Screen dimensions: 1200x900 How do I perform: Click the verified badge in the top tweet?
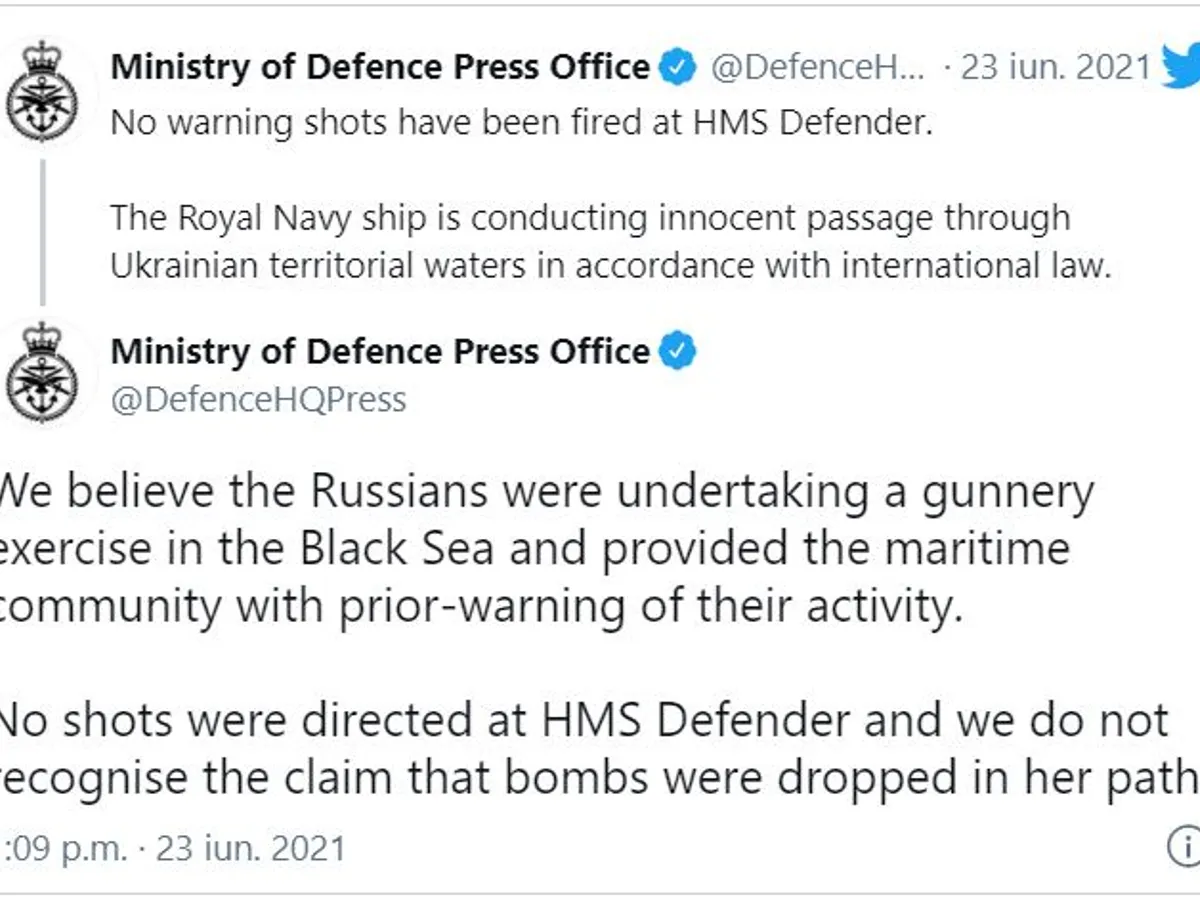click(x=680, y=68)
